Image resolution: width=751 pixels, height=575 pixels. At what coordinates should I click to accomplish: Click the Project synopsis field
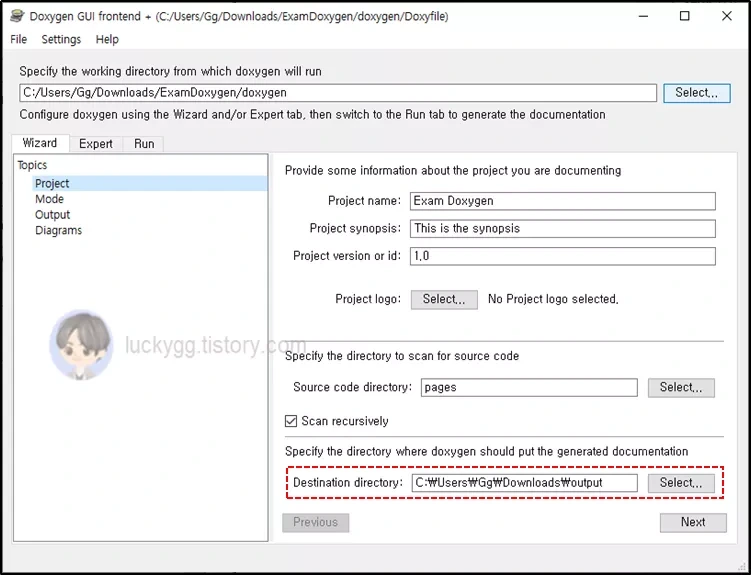(563, 228)
